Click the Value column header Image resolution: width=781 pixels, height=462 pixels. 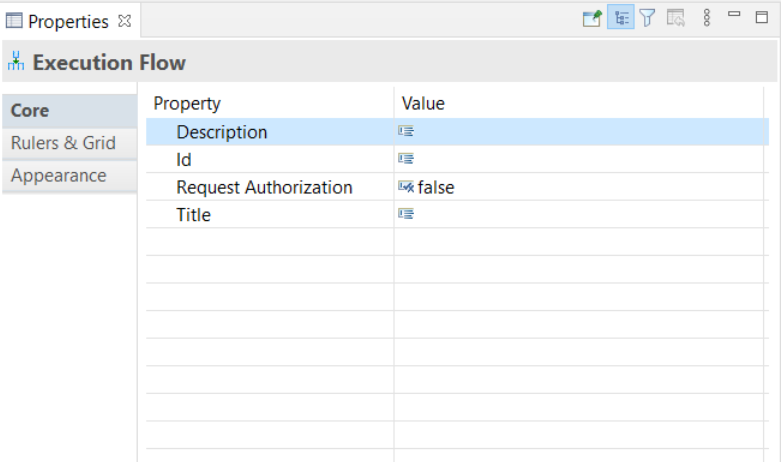(x=423, y=103)
